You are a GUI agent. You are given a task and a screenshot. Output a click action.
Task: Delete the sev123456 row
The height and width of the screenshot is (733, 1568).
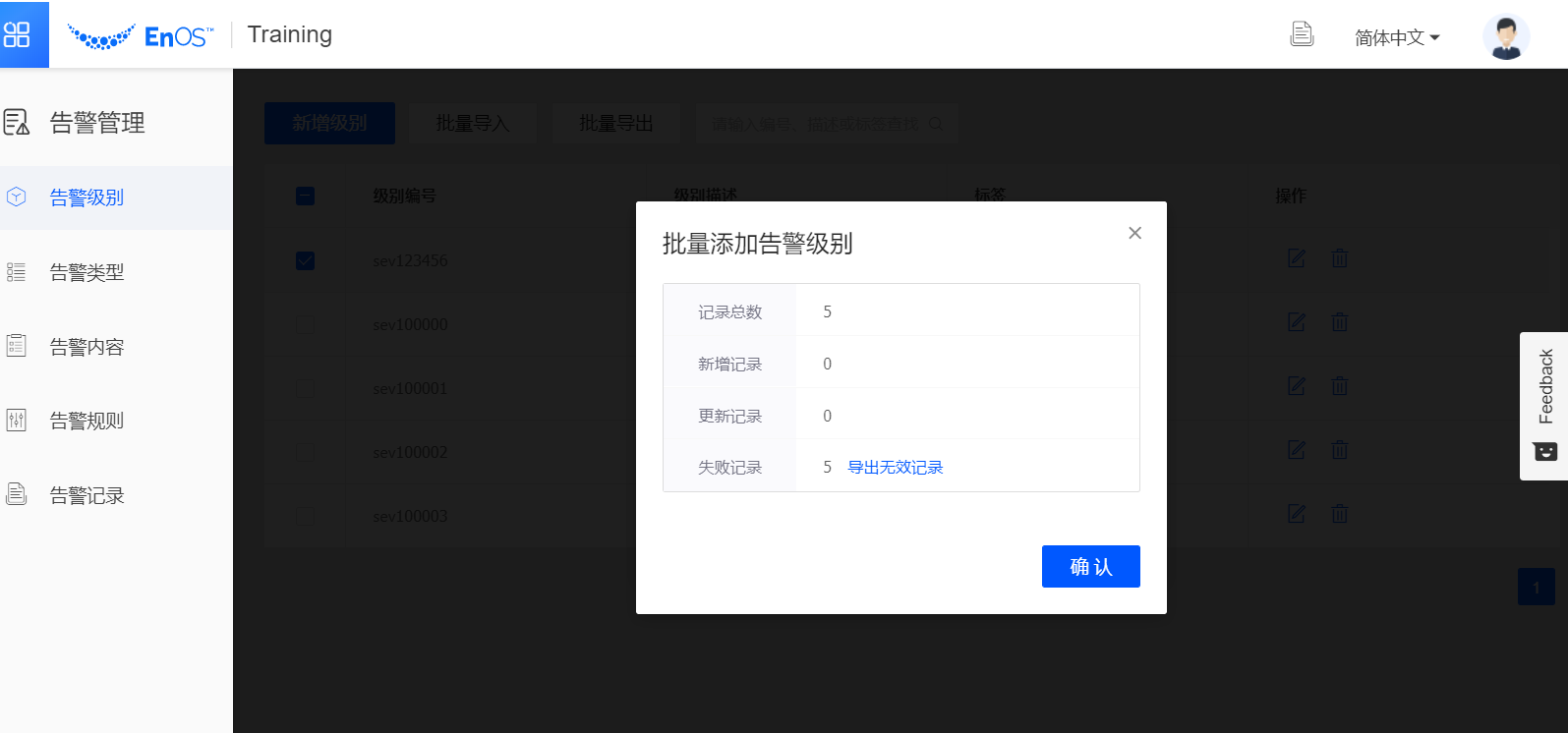pos(1340,258)
